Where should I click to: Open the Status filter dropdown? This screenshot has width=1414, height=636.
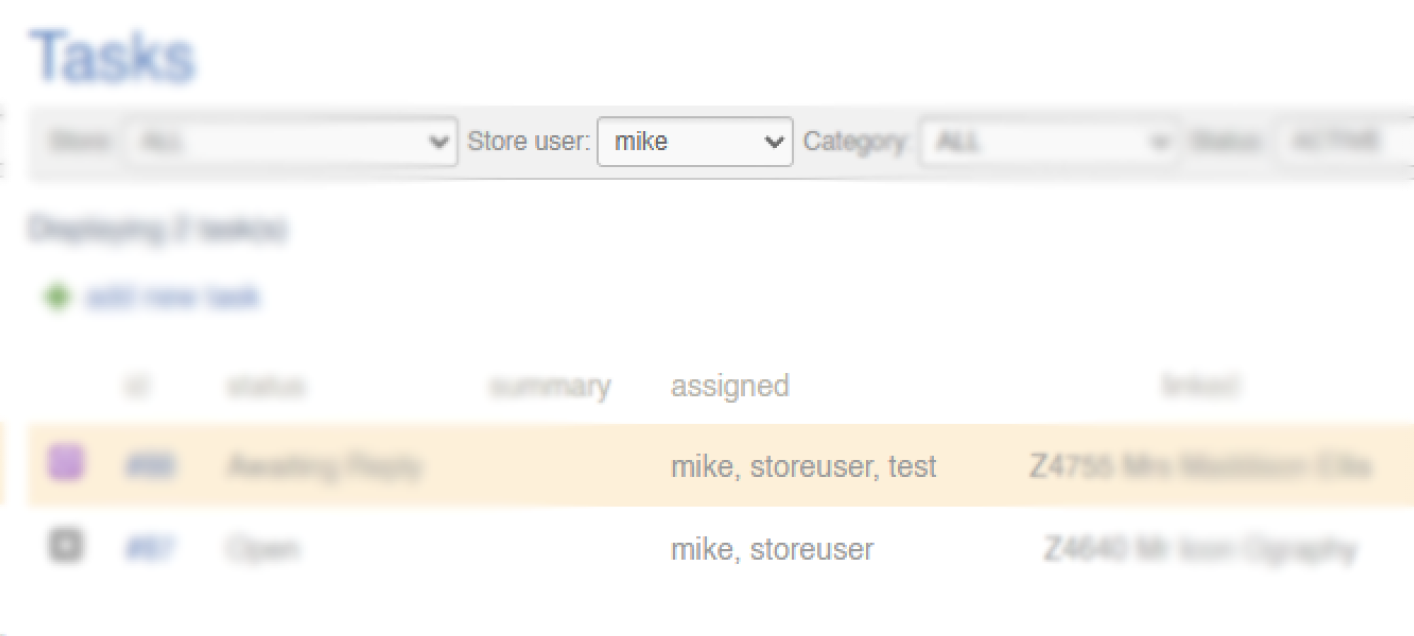(1340, 142)
